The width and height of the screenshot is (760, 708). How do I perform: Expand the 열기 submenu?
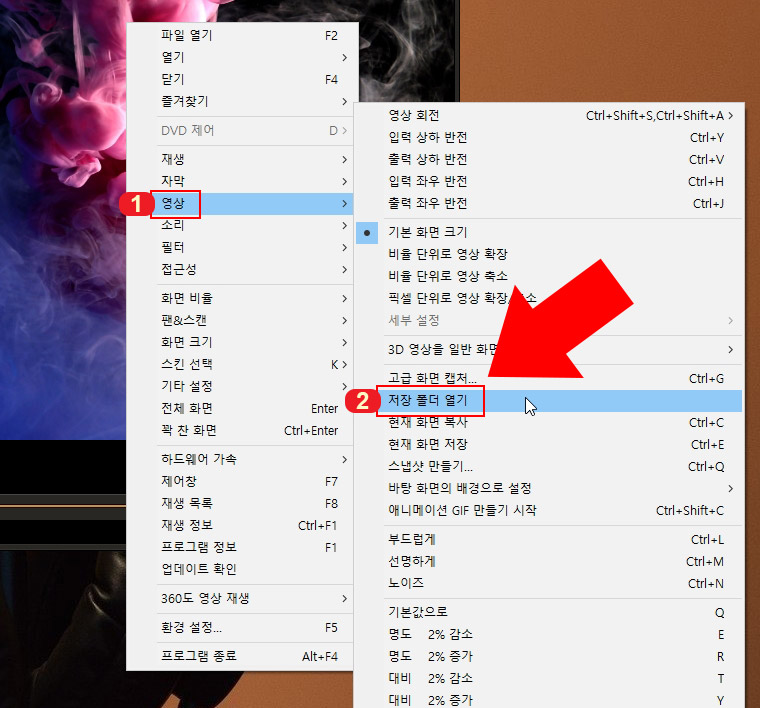coord(242,57)
